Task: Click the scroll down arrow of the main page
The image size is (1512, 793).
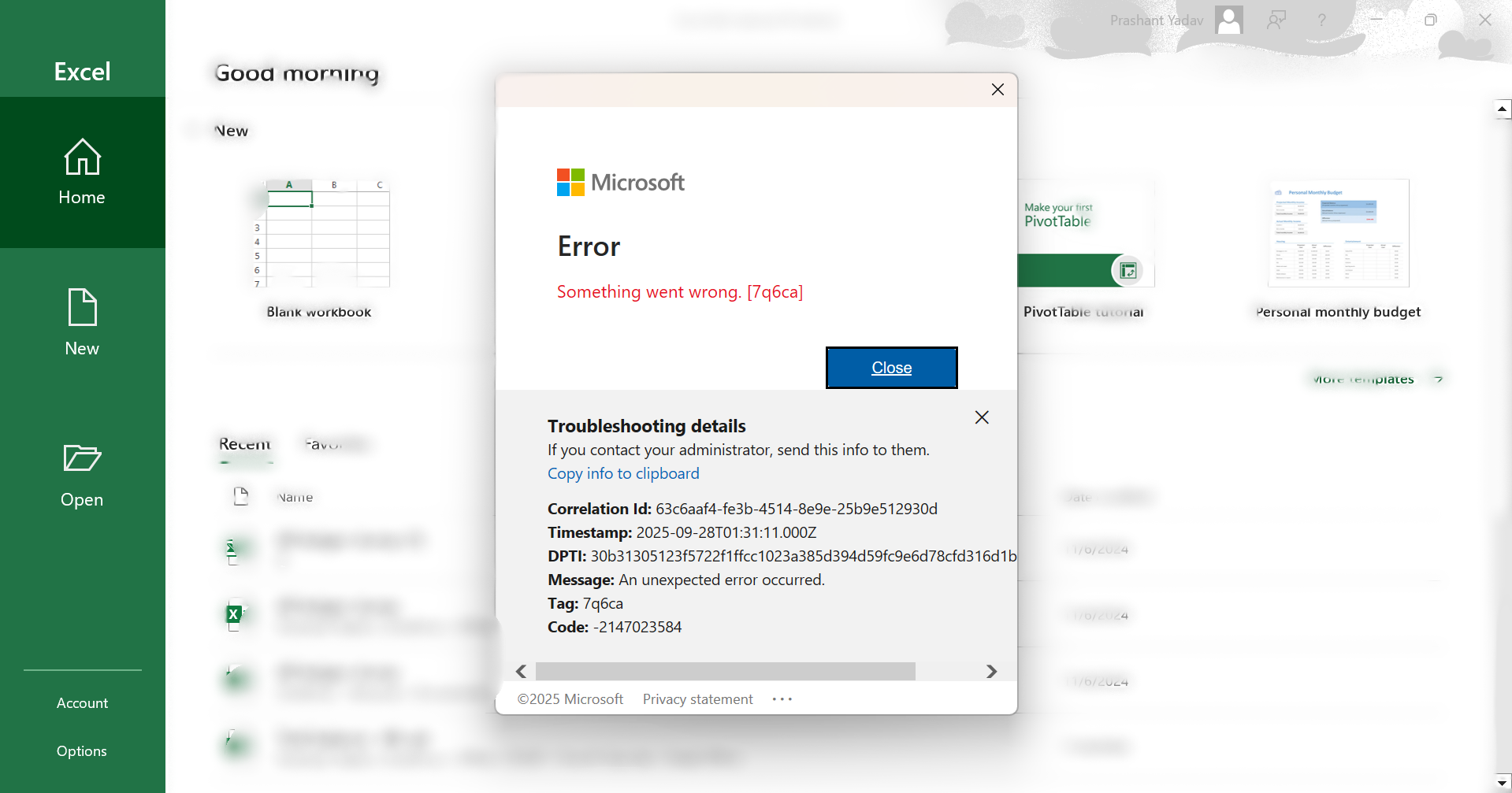Action: click(x=1503, y=784)
